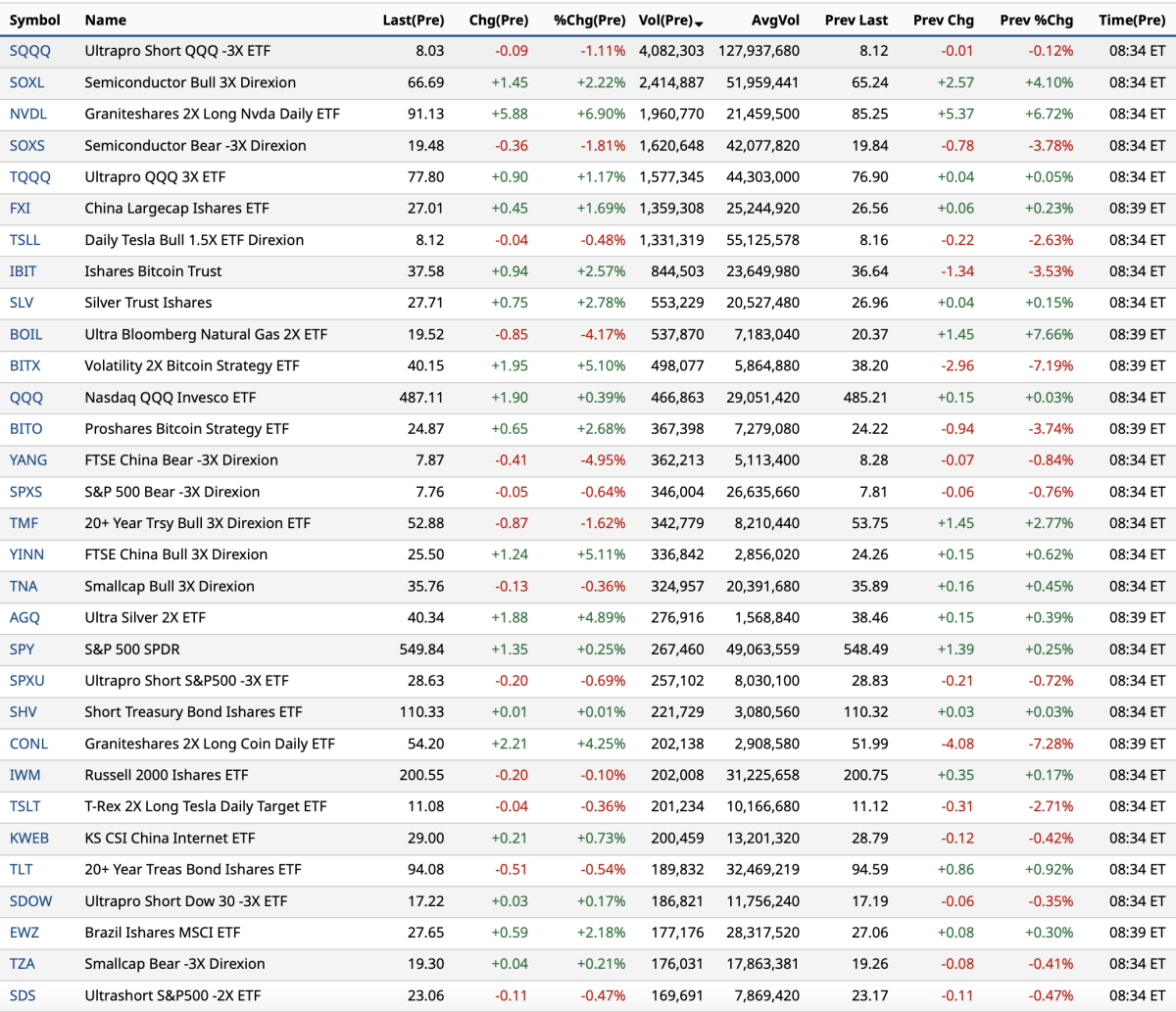The width and height of the screenshot is (1176, 1012).
Task: Open the SOXL ticker link
Action: tap(26, 82)
